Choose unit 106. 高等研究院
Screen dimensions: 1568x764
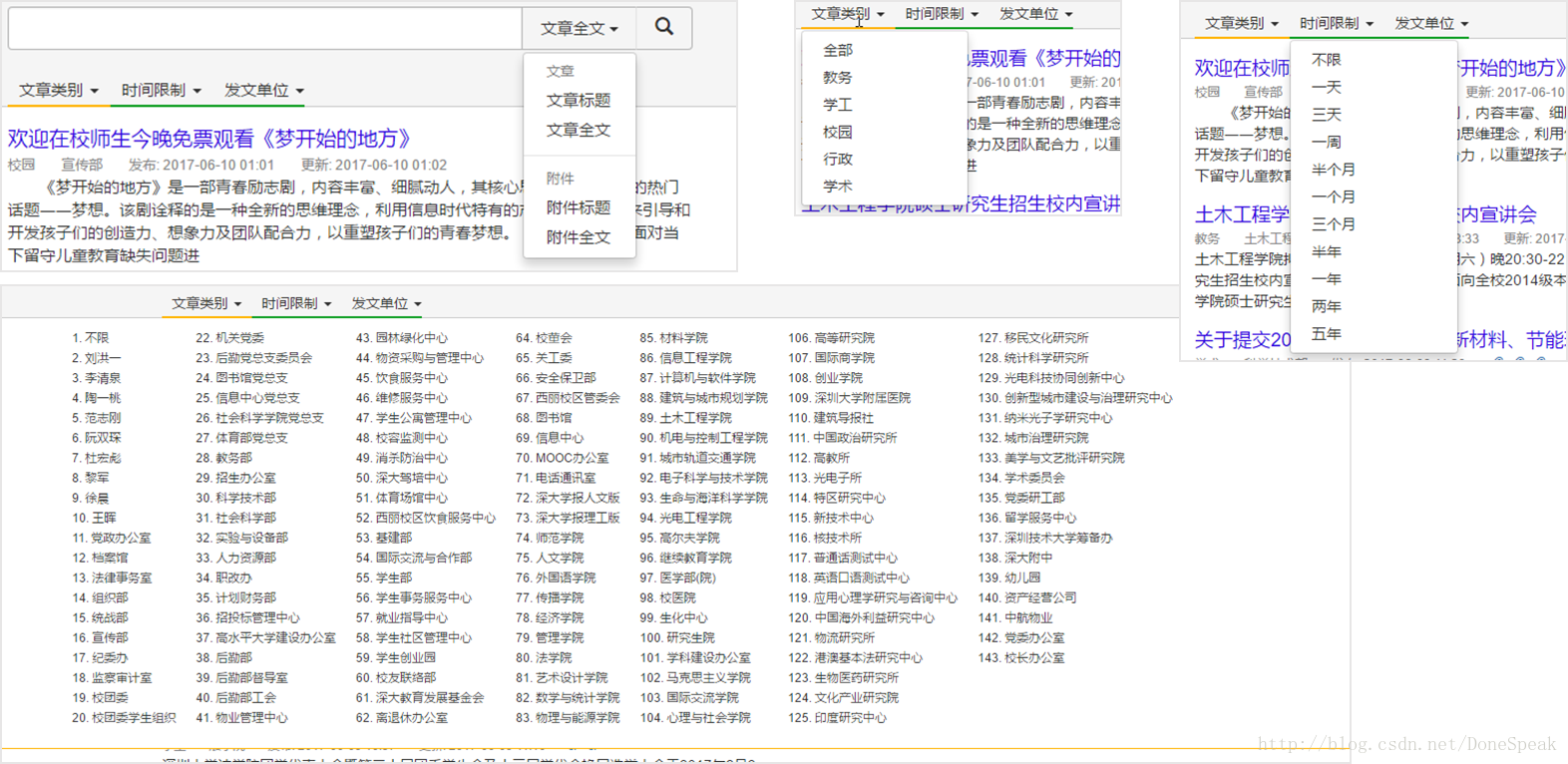pyautogui.click(x=832, y=338)
